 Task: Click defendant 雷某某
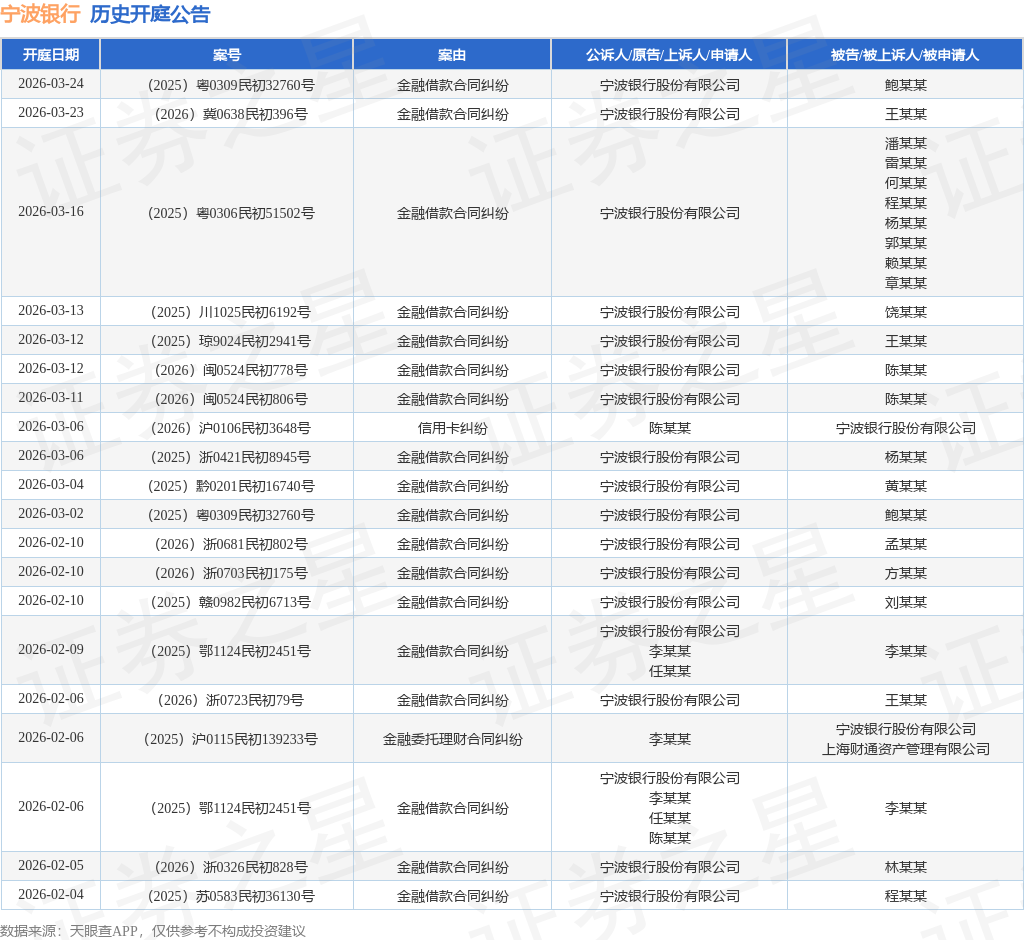906,163
